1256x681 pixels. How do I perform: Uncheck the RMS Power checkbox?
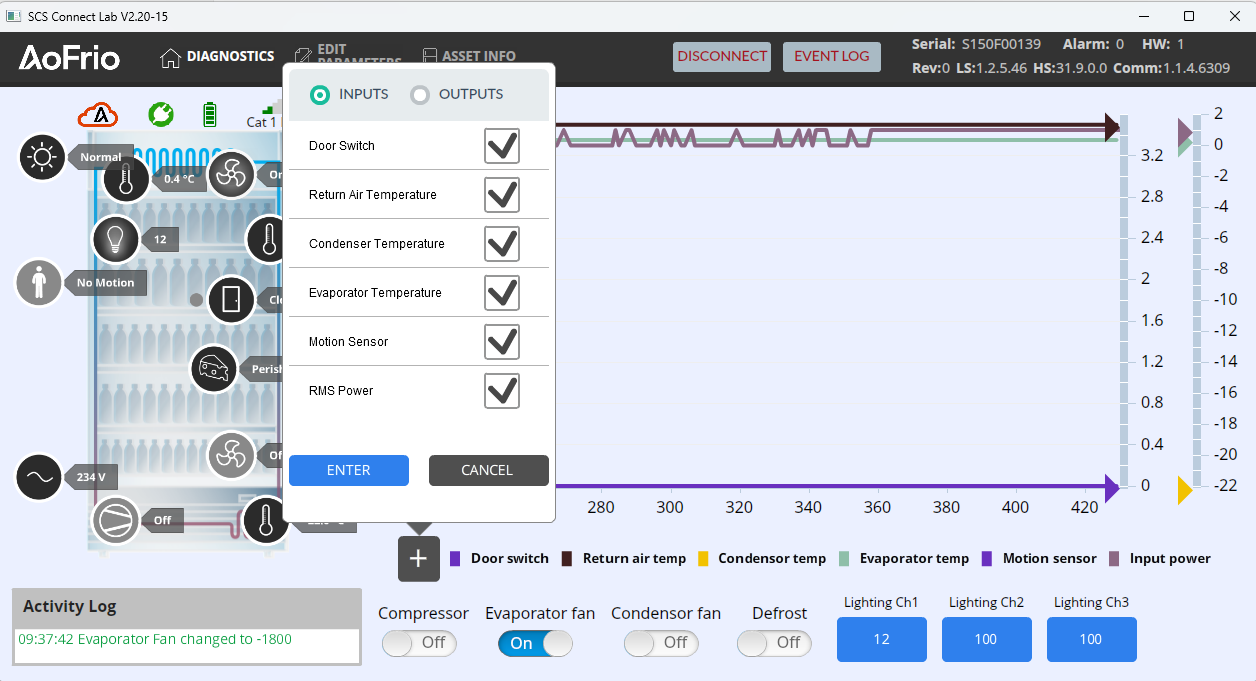point(502,390)
